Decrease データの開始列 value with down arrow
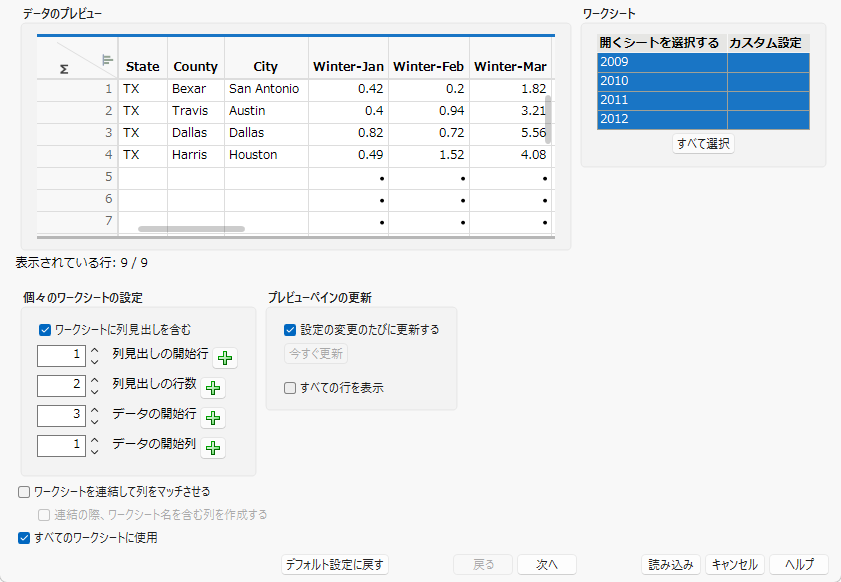The image size is (841, 582). pyautogui.click(x=95, y=452)
